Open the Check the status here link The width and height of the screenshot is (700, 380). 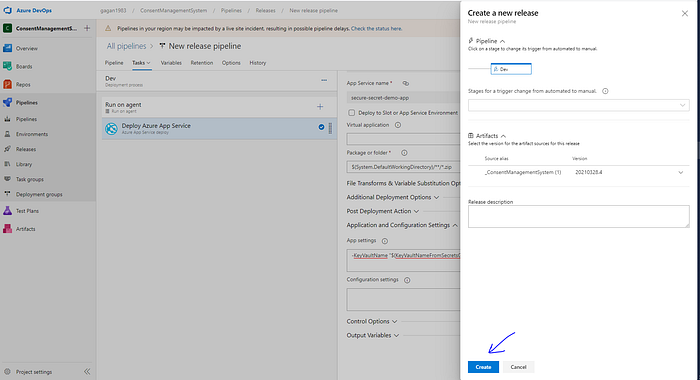click(376, 29)
